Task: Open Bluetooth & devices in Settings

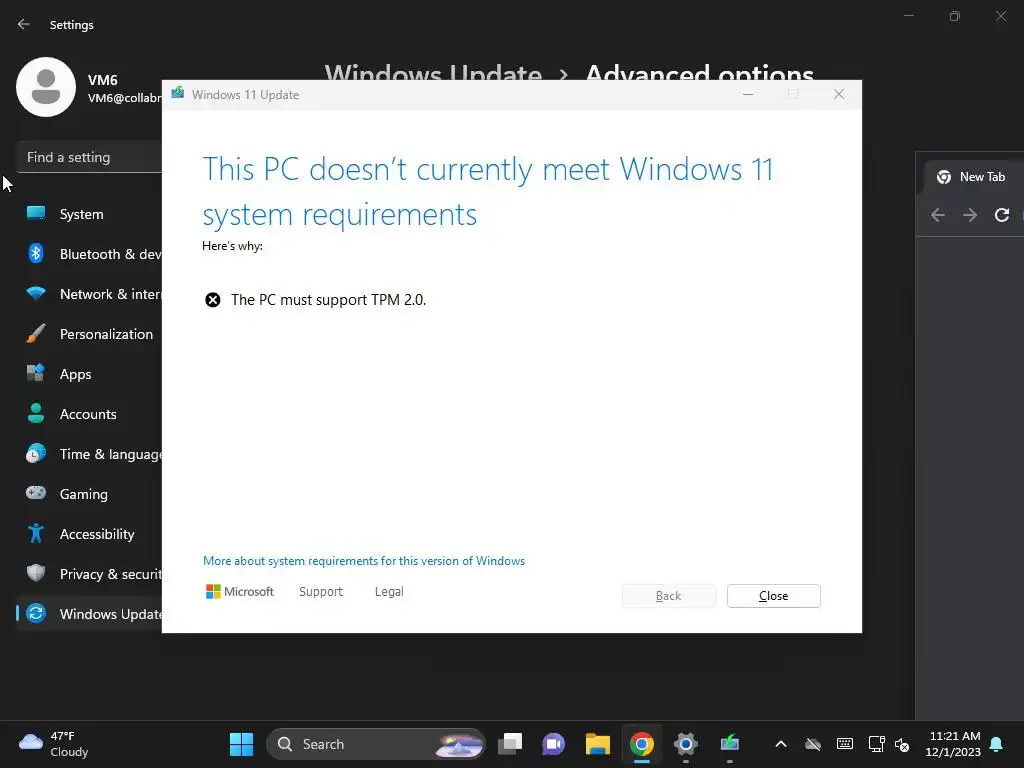Action: tap(89, 254)
